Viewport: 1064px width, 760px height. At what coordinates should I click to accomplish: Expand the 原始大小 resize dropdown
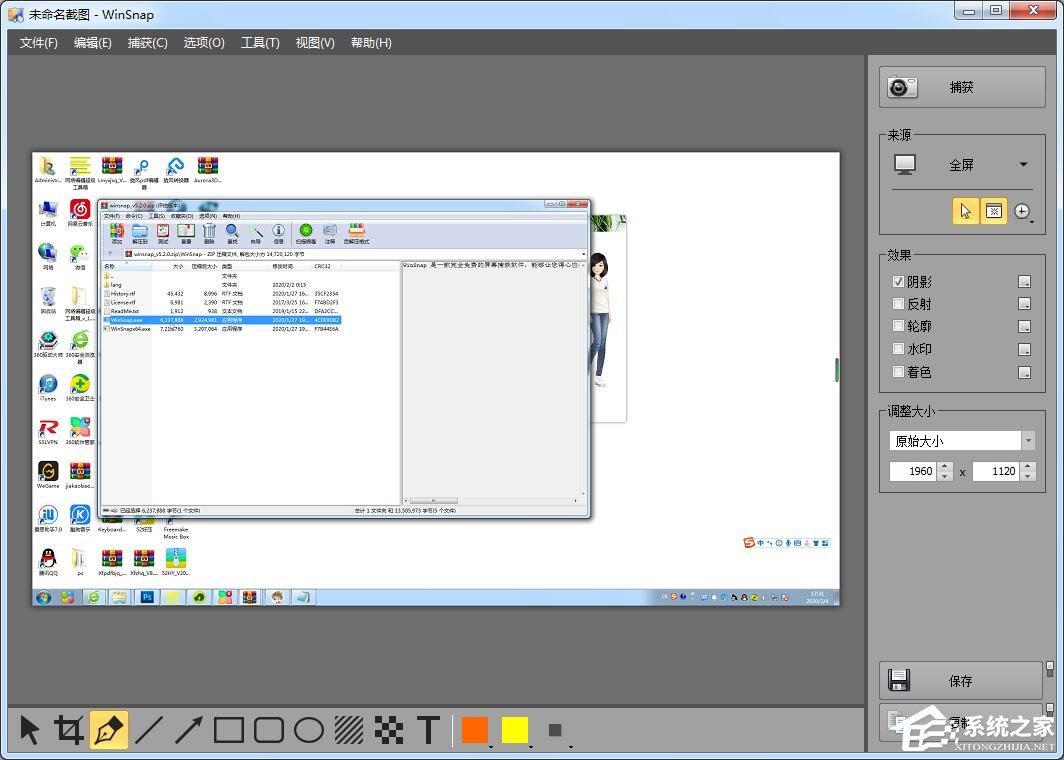point(1028,441)
